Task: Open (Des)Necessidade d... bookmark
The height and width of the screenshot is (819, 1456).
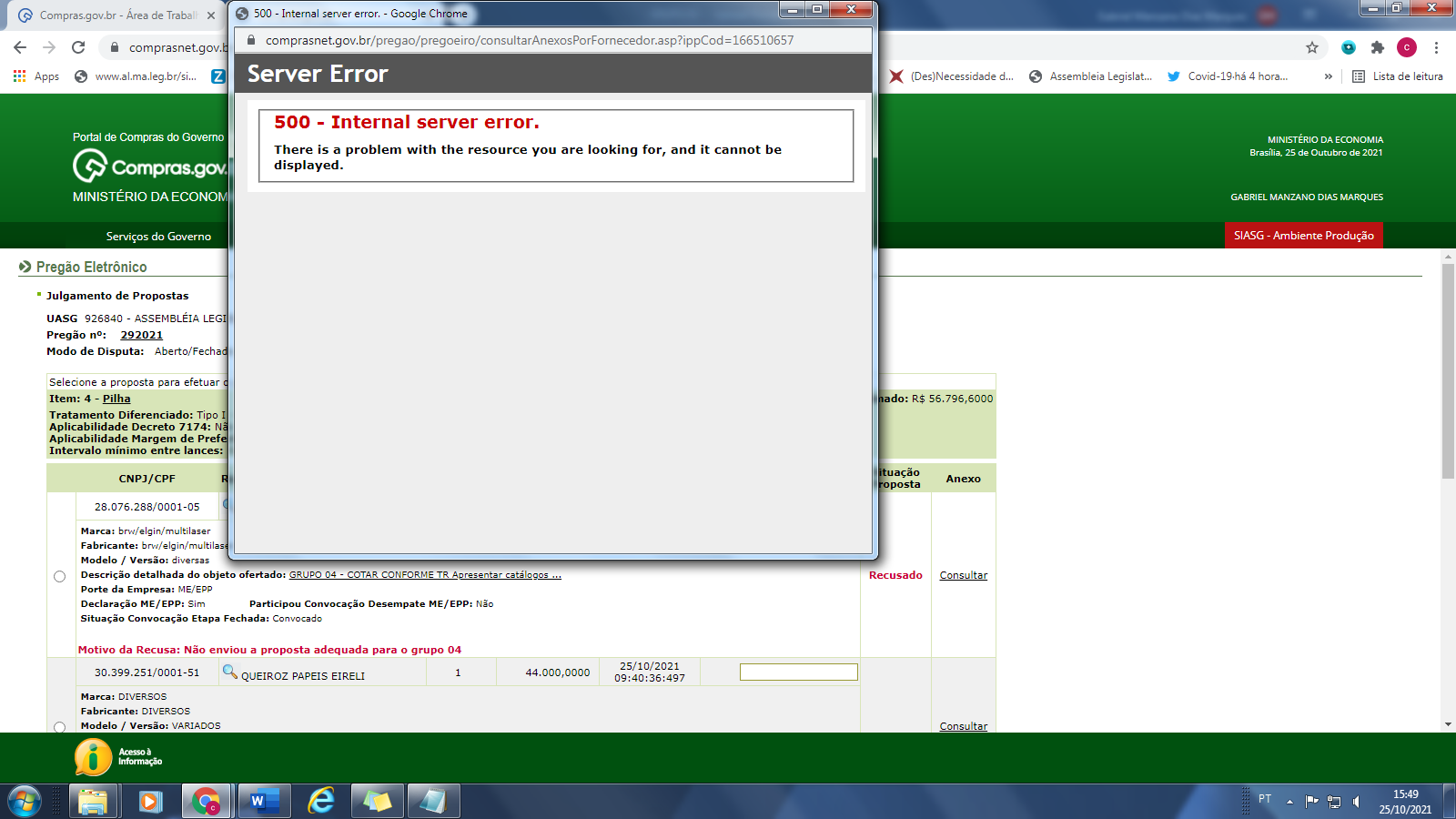Action: 952,76
